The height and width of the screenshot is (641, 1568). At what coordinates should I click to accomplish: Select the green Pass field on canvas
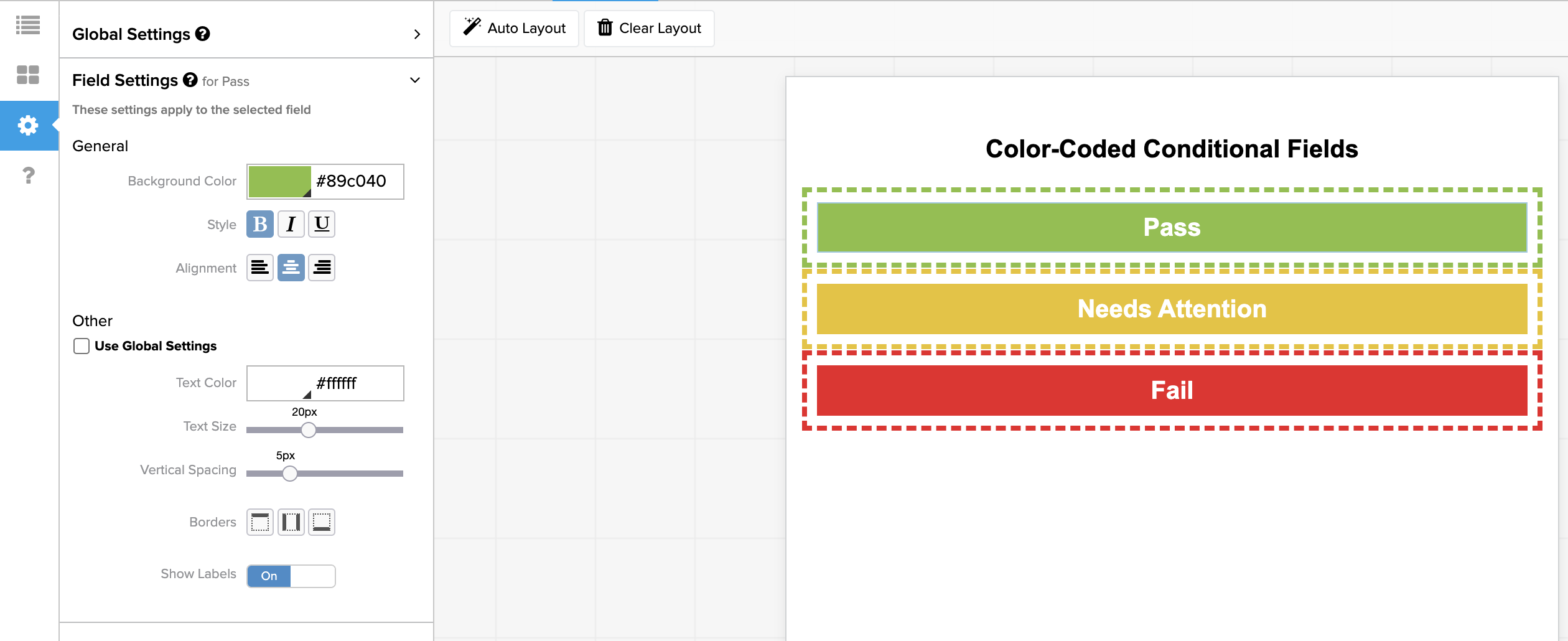point(1172,227)
